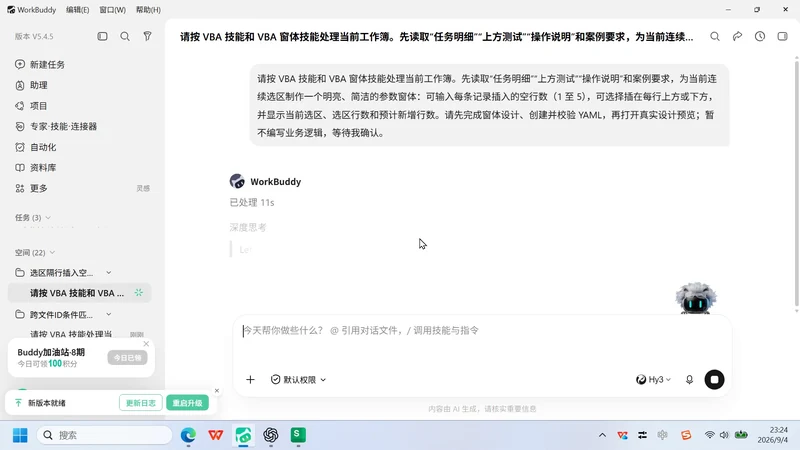Click the 更新日志 button
This screenshot has height=450, width=800.
[141, 403]
